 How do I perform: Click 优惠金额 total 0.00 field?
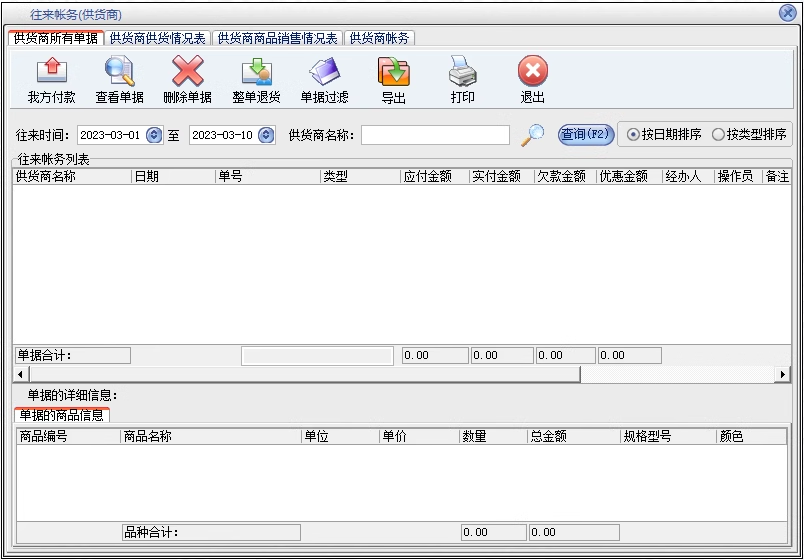coord(630,355)
